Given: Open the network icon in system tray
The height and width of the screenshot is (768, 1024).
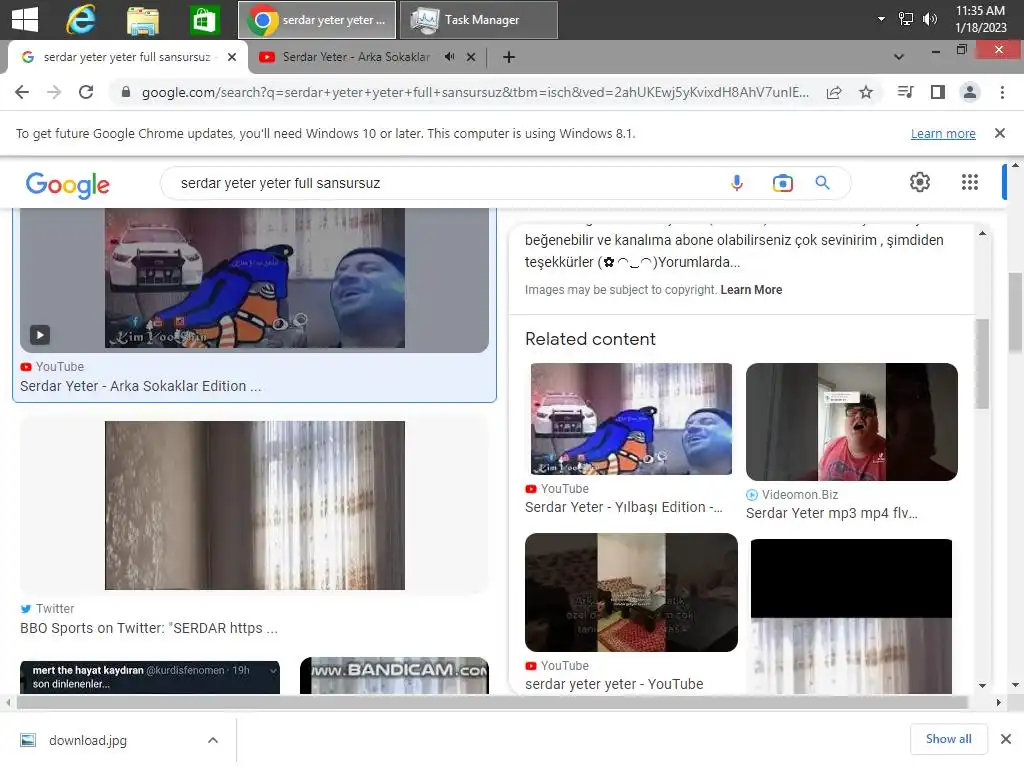Looking at the screenshot, I should click(x=906, y=19).
